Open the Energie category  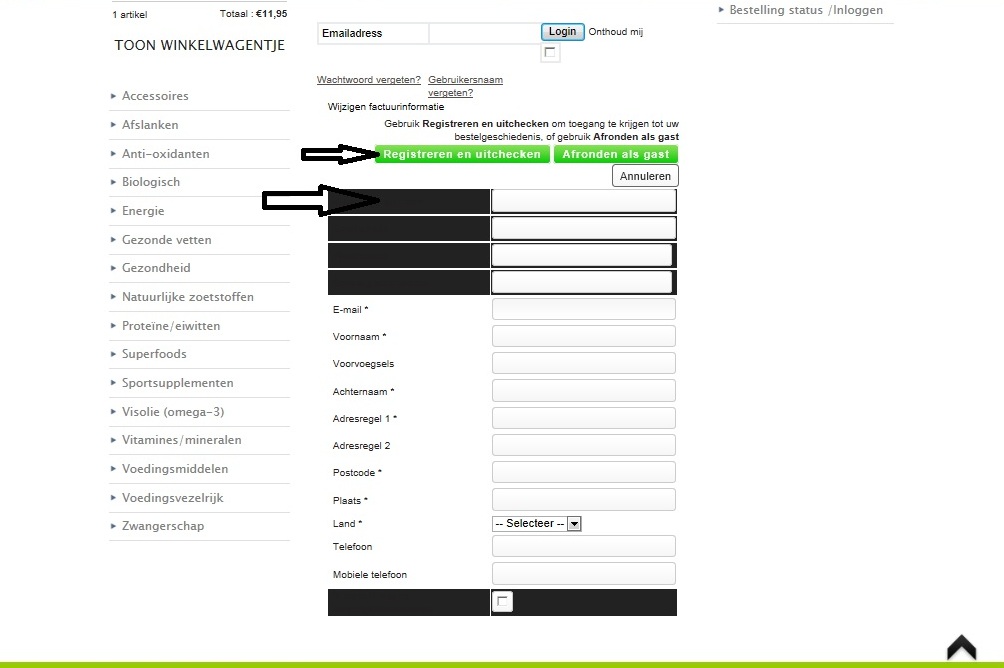143,211
